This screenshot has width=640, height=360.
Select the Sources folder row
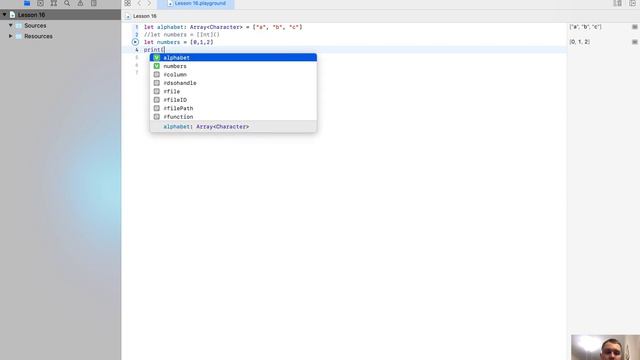pos(60,25)
